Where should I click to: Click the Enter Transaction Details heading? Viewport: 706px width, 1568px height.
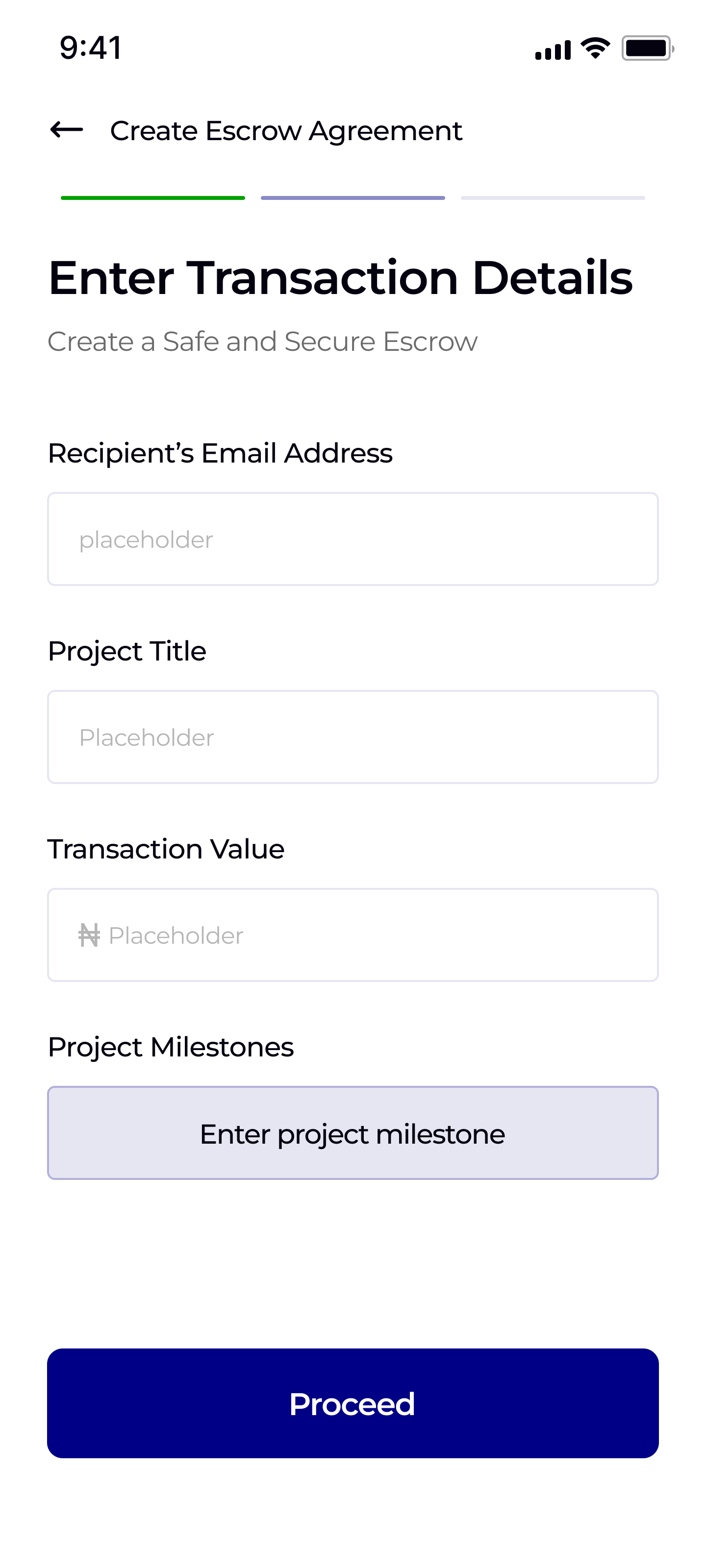[x=340, y=277]
